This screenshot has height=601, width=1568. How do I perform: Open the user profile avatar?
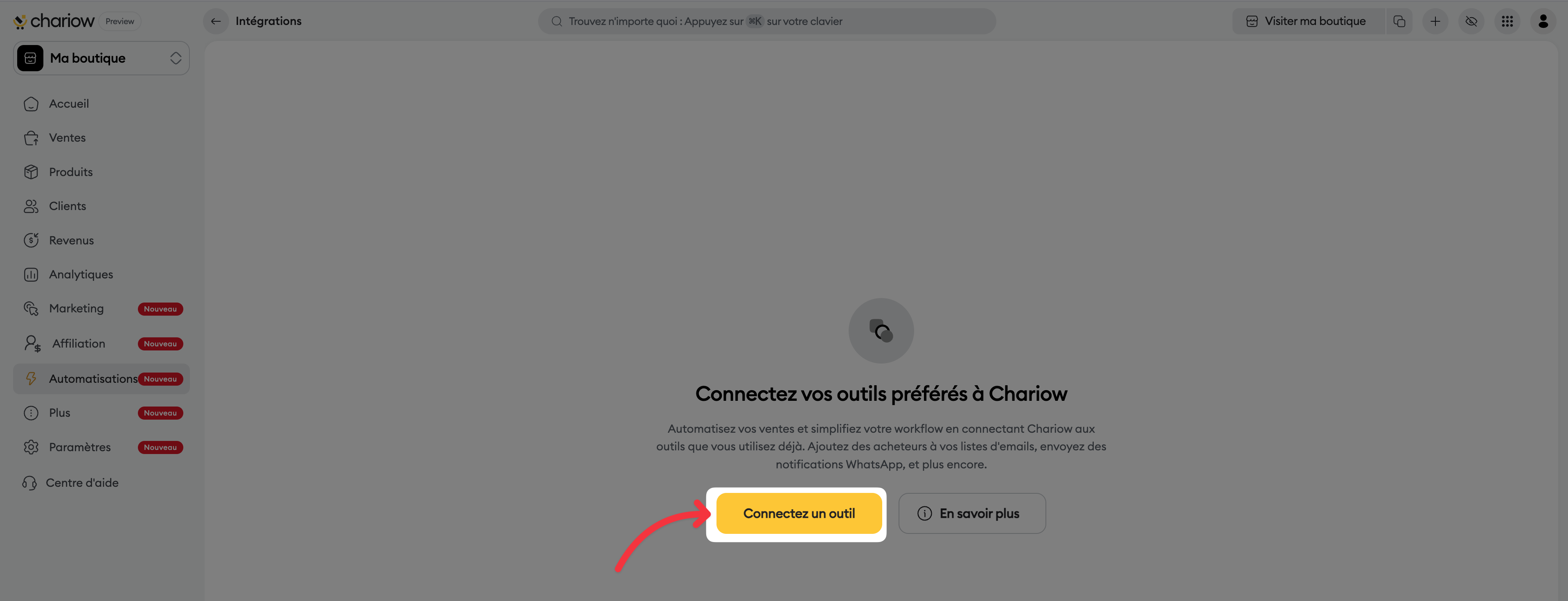[1543, 21]
